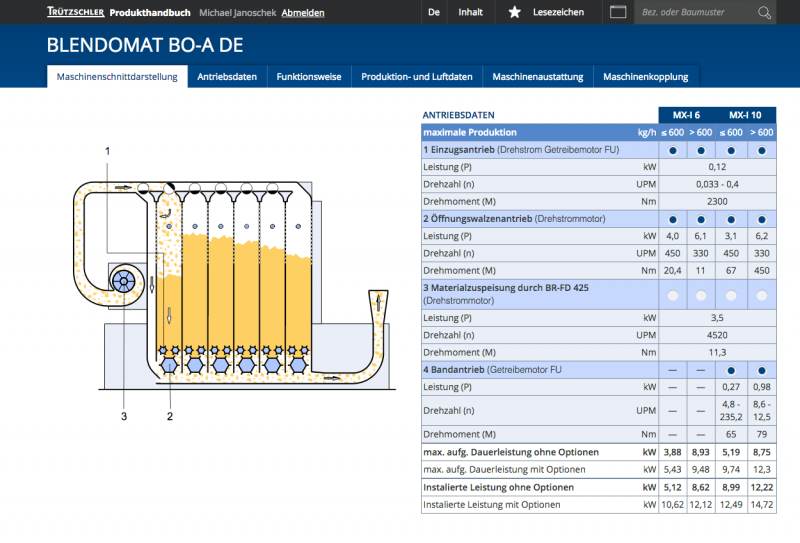Screen dimensions: 800x543
Task: Click 'Instalierte Leistung mit Optionen' row label
Action: coord(492,505)
